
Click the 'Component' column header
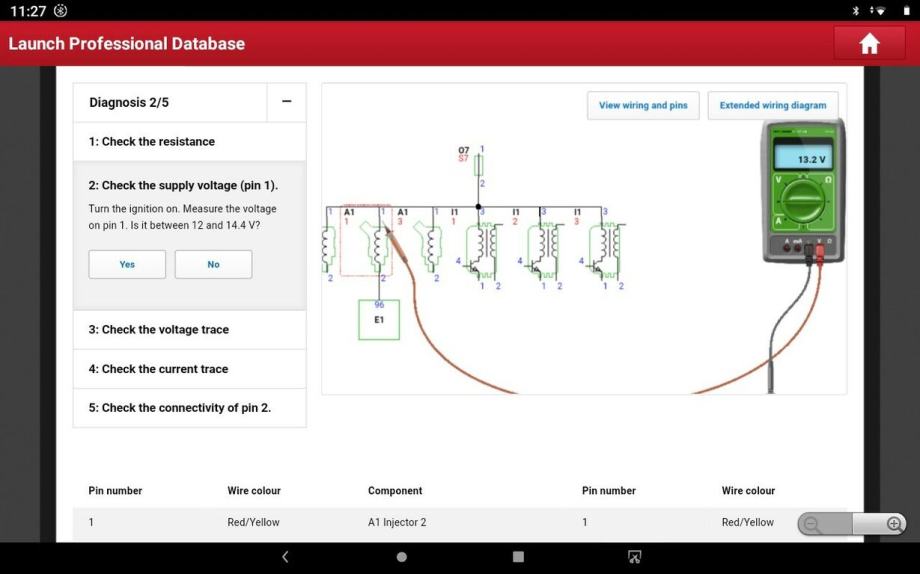[395, 491]
